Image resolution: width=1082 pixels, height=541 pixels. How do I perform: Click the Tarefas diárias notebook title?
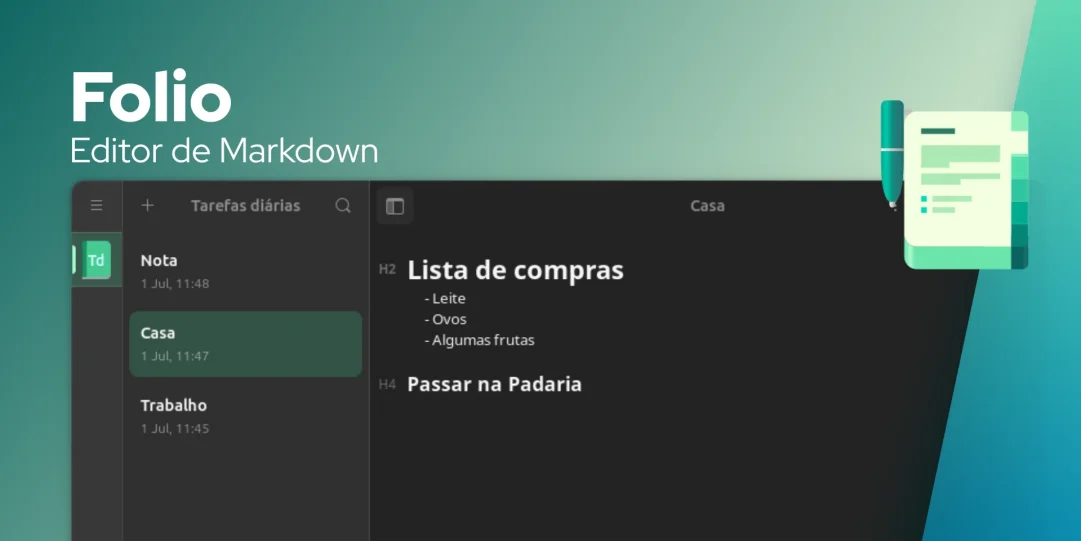246,206
